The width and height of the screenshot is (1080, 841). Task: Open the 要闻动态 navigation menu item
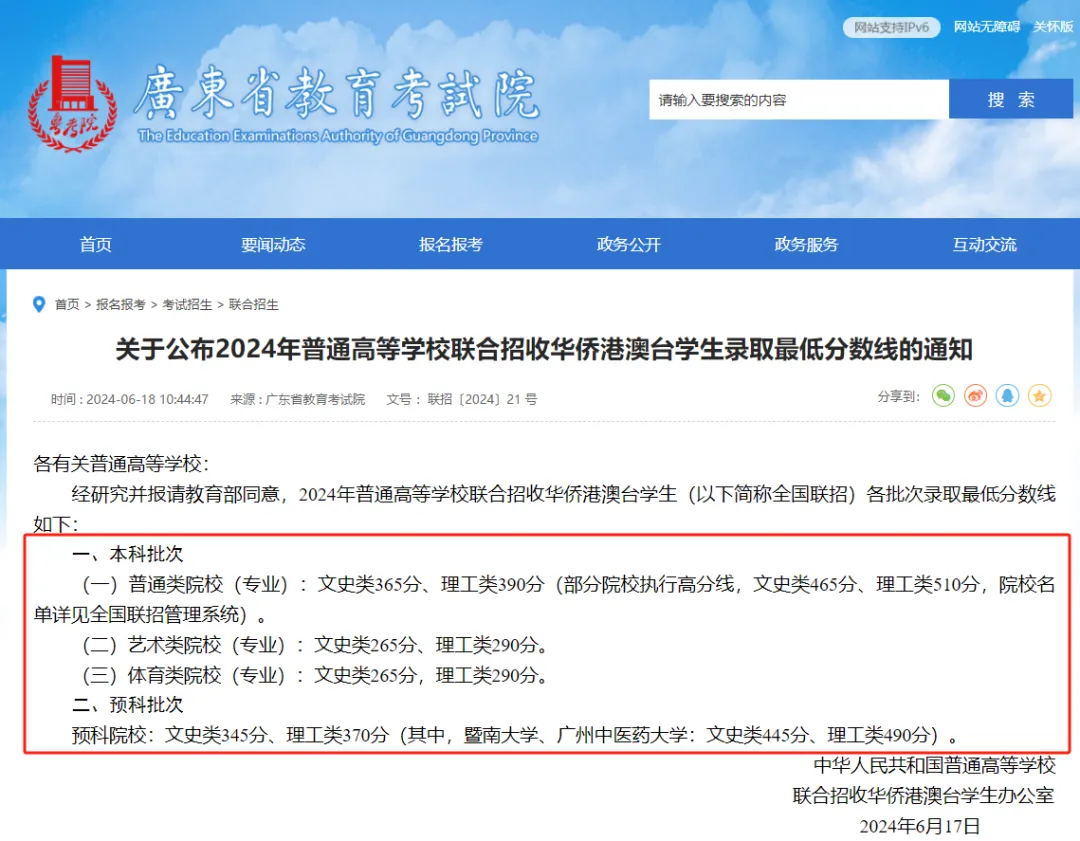273,243
